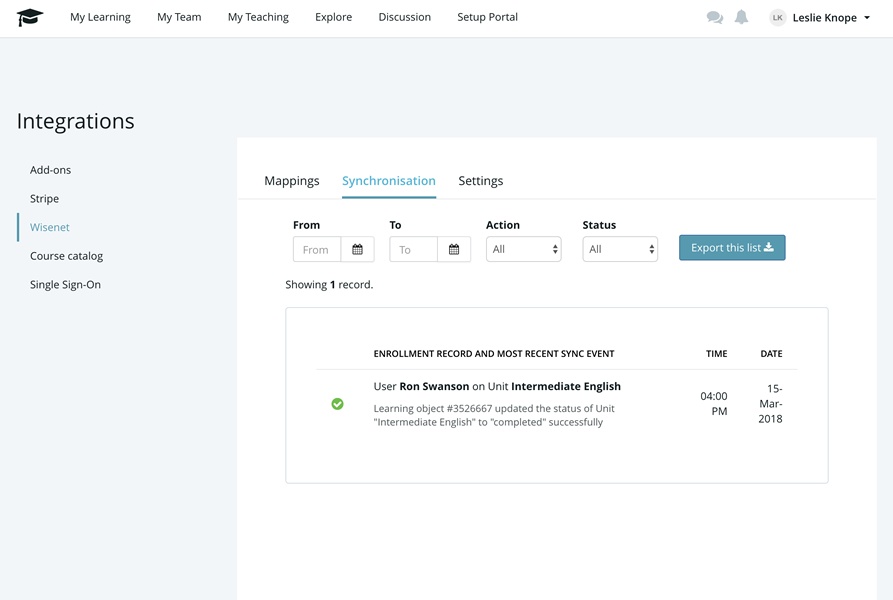The image size is (893, 600).
Task: Open the notifications bell icon
Action: click(x=741, y=17)
